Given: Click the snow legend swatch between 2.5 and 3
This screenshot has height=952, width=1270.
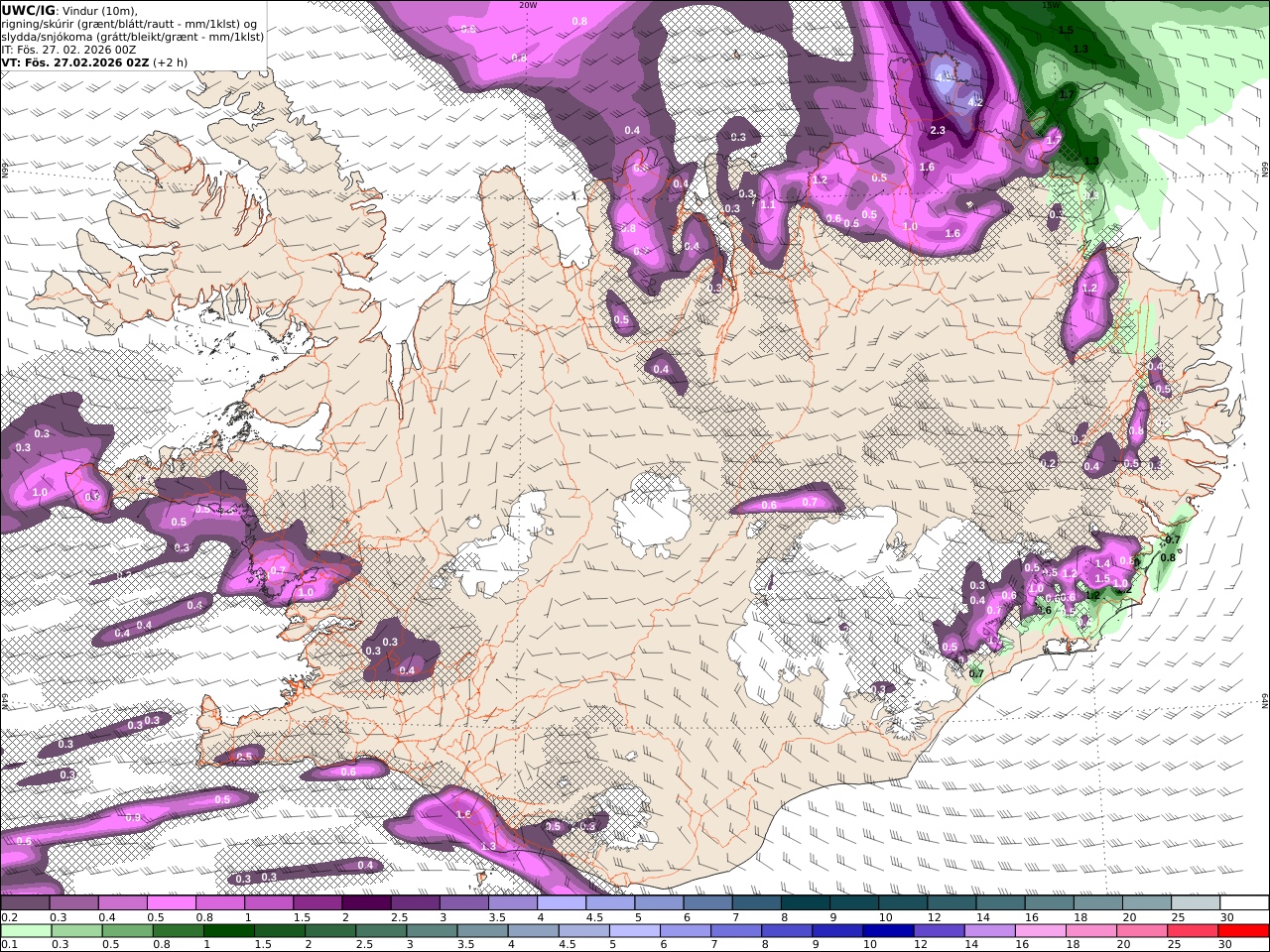Looking at the screenshot, I should (414, 903).
